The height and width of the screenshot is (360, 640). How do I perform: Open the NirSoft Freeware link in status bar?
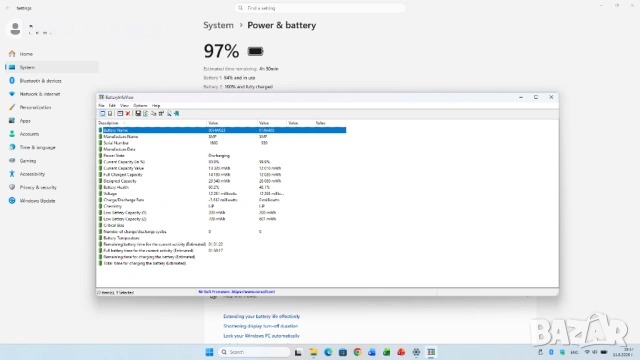236,292
